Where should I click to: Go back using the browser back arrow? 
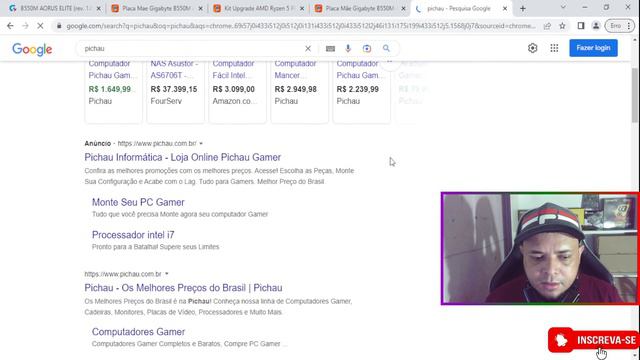(10, 26)
